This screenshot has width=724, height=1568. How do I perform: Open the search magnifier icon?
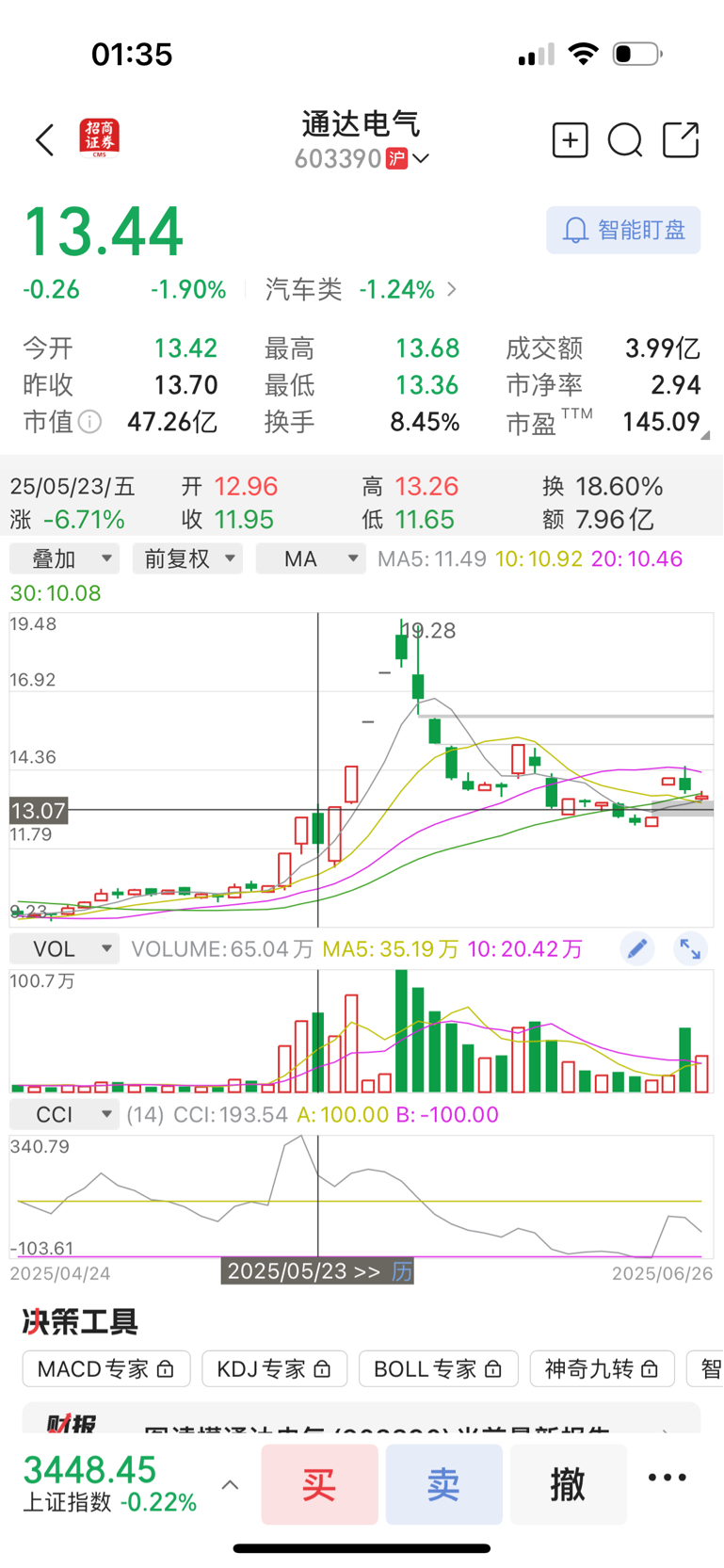coord(625,140)
